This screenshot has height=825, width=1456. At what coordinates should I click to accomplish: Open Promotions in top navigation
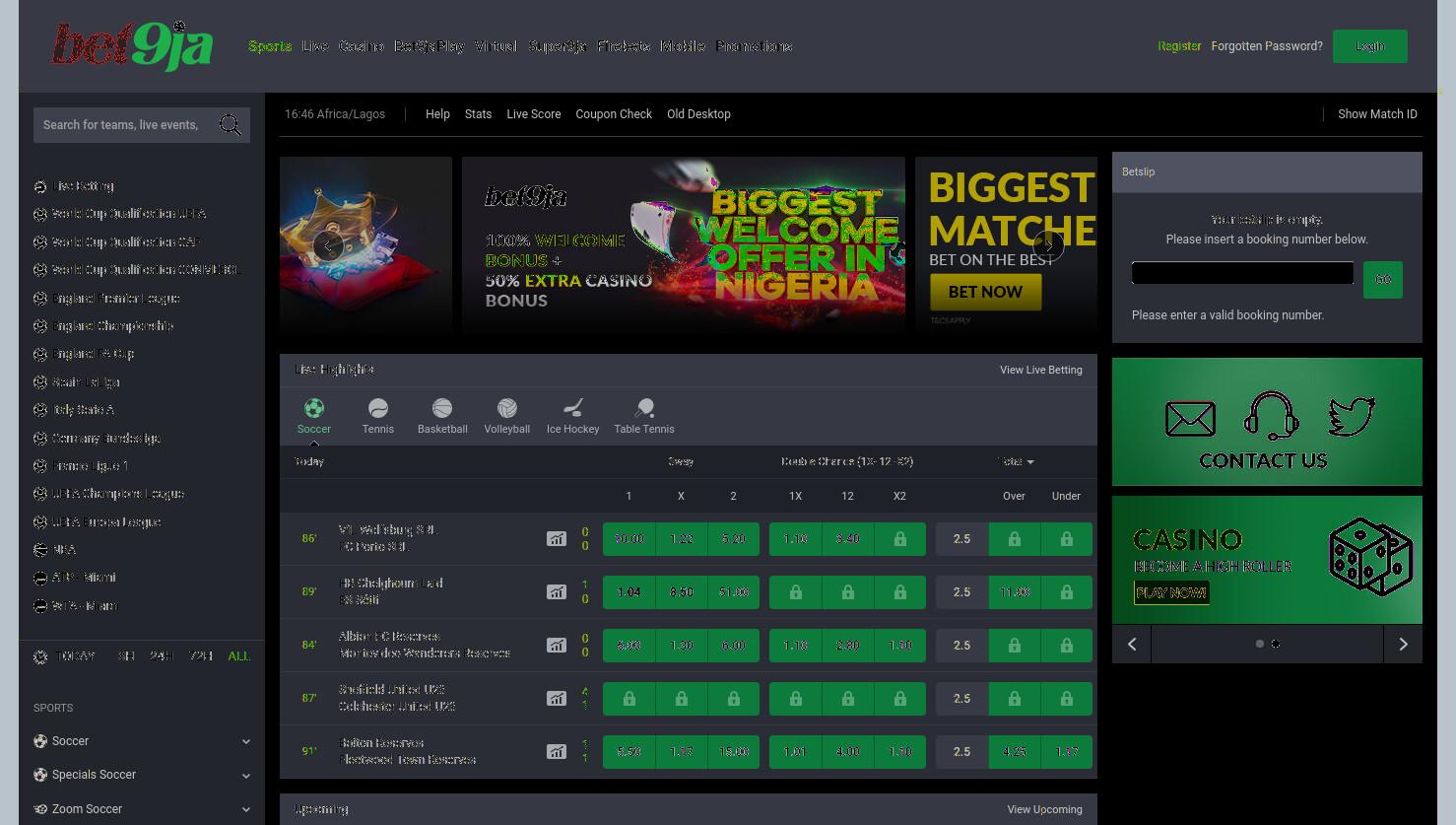(x=754, y=46)
